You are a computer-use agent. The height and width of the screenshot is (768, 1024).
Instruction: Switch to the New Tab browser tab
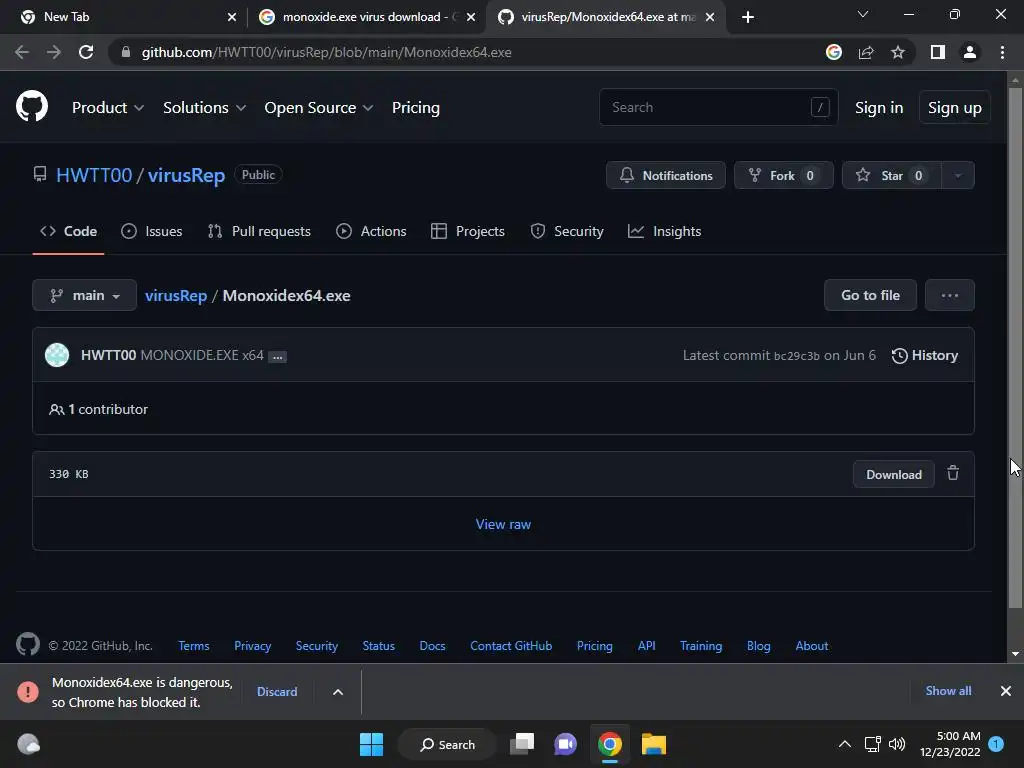pos(124,17)
